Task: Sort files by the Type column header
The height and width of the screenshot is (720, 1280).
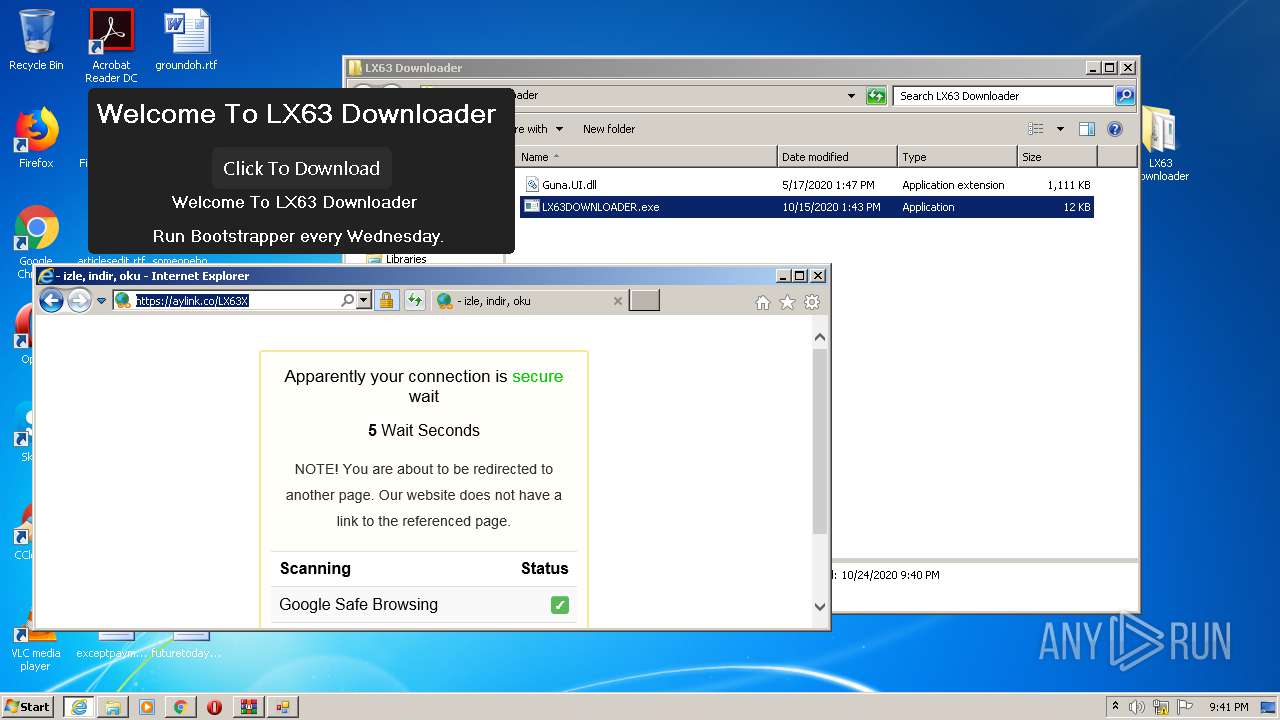Action: pos(957,157)
